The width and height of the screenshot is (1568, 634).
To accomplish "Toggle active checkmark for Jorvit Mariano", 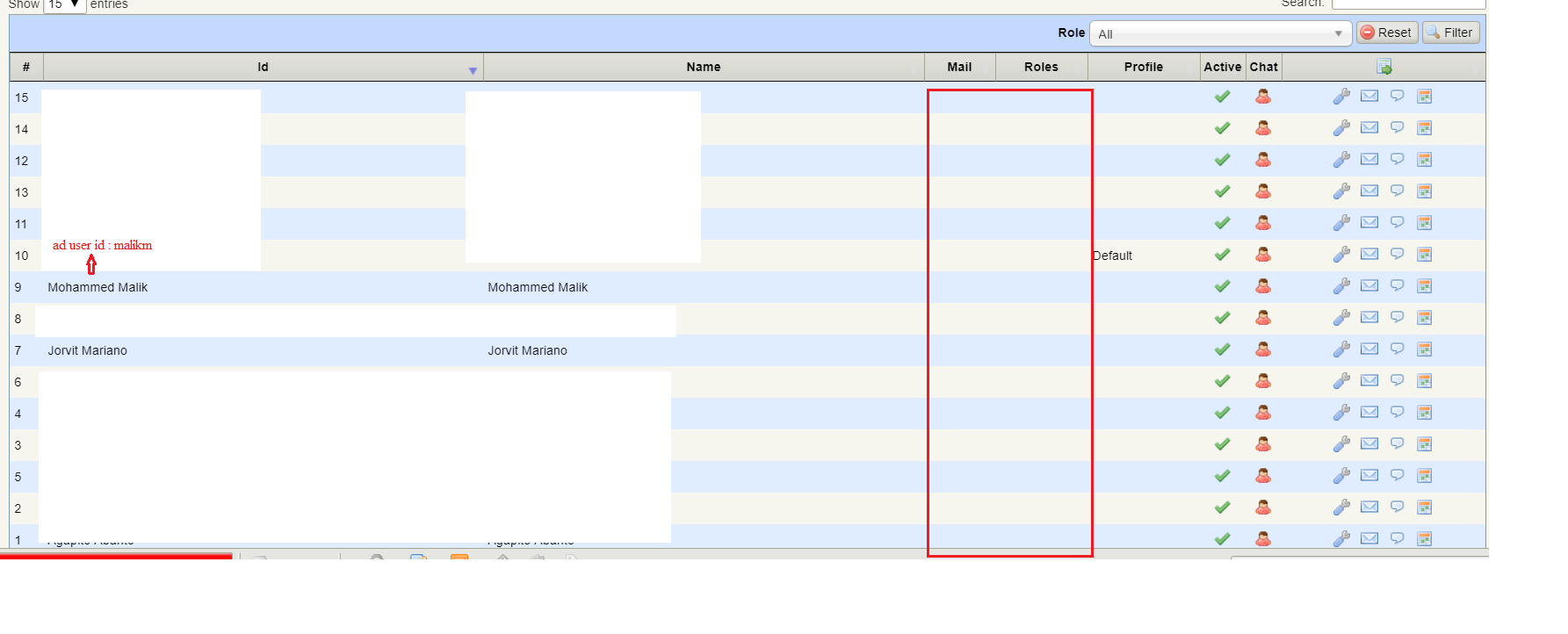I will 1222,349.
